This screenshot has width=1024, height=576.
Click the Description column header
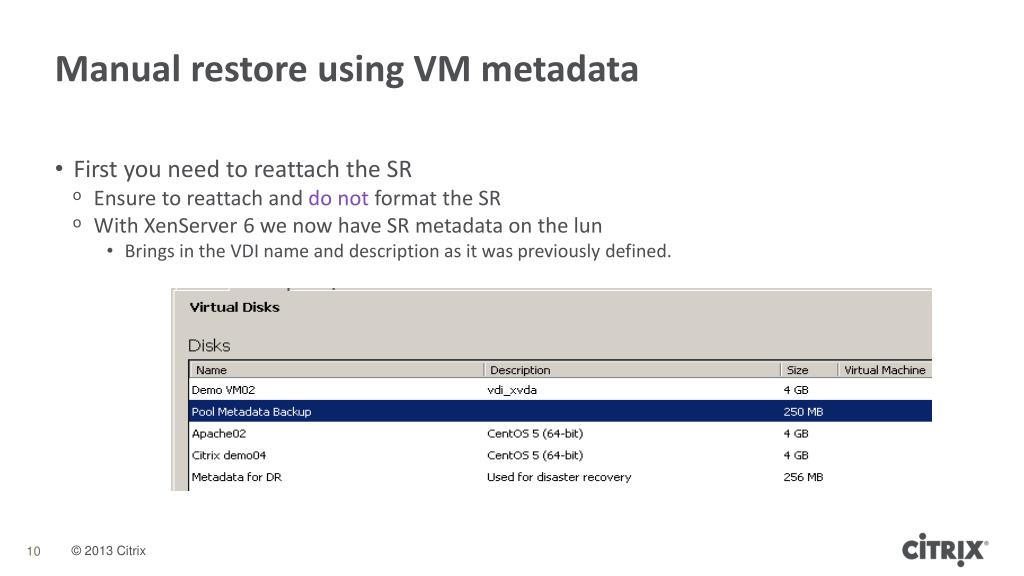[520, 370]
